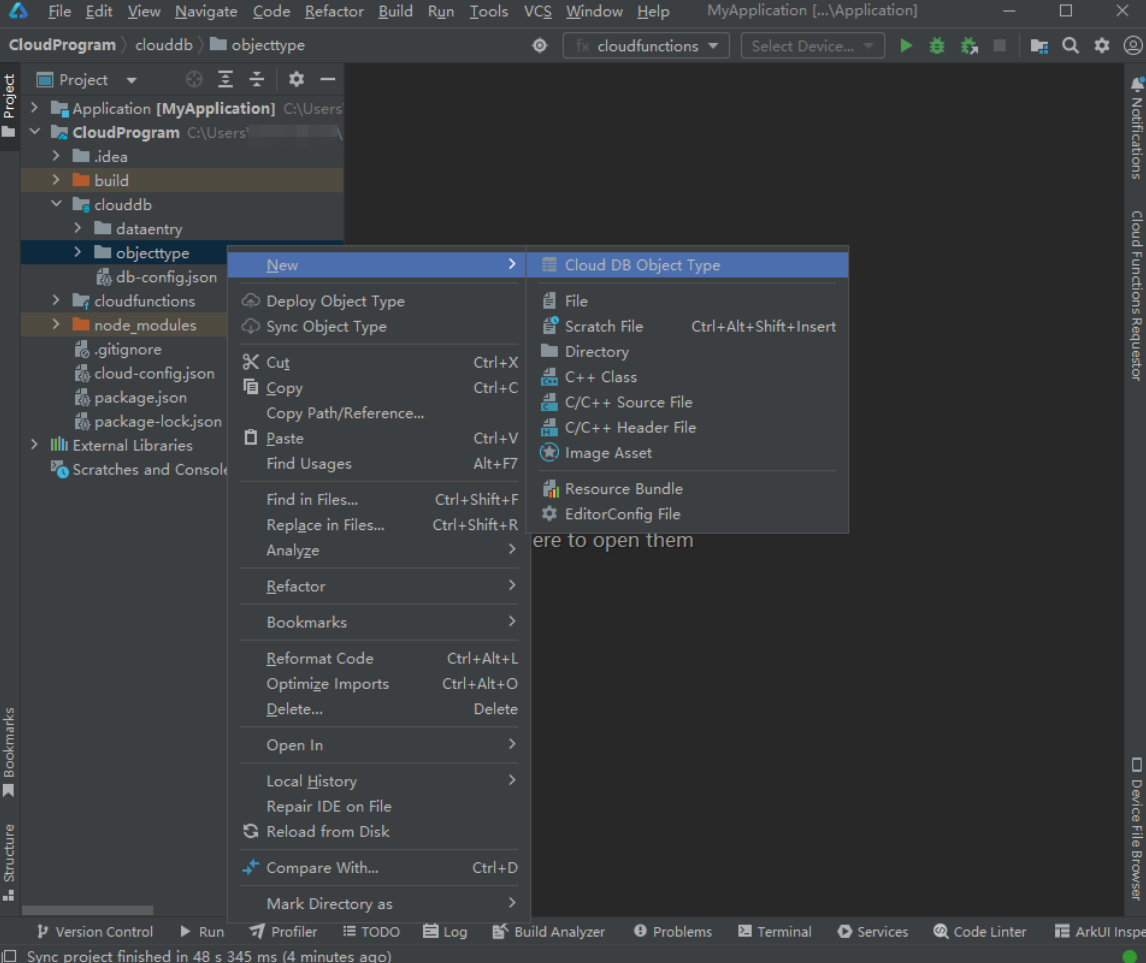This screenshot has height=963, width=1146.
Task: Hide the Project panel with minus icon
Action: pyautogui.click(x=327, y=80)
